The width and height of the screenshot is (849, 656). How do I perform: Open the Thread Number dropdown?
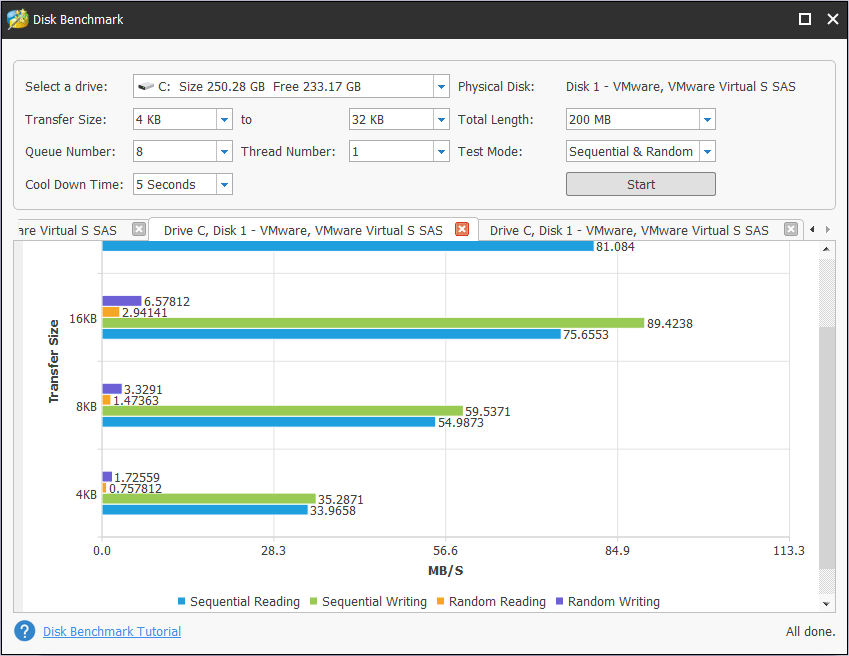point(441,152)
